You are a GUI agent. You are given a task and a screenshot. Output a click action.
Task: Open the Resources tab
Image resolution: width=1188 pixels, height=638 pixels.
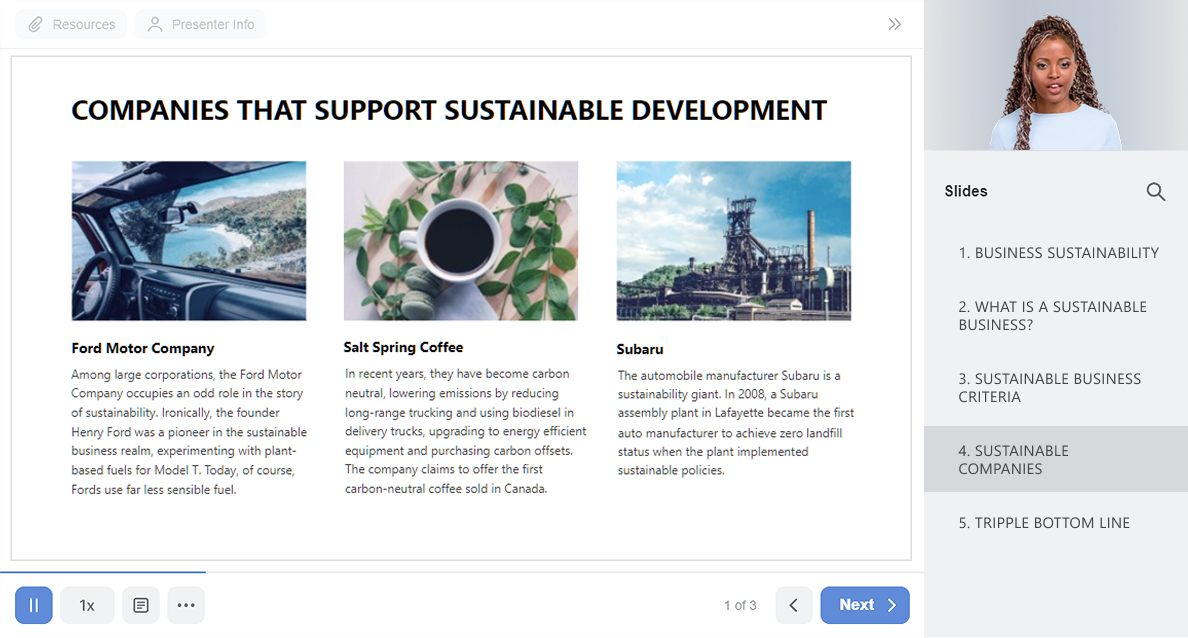coord(71,24)
